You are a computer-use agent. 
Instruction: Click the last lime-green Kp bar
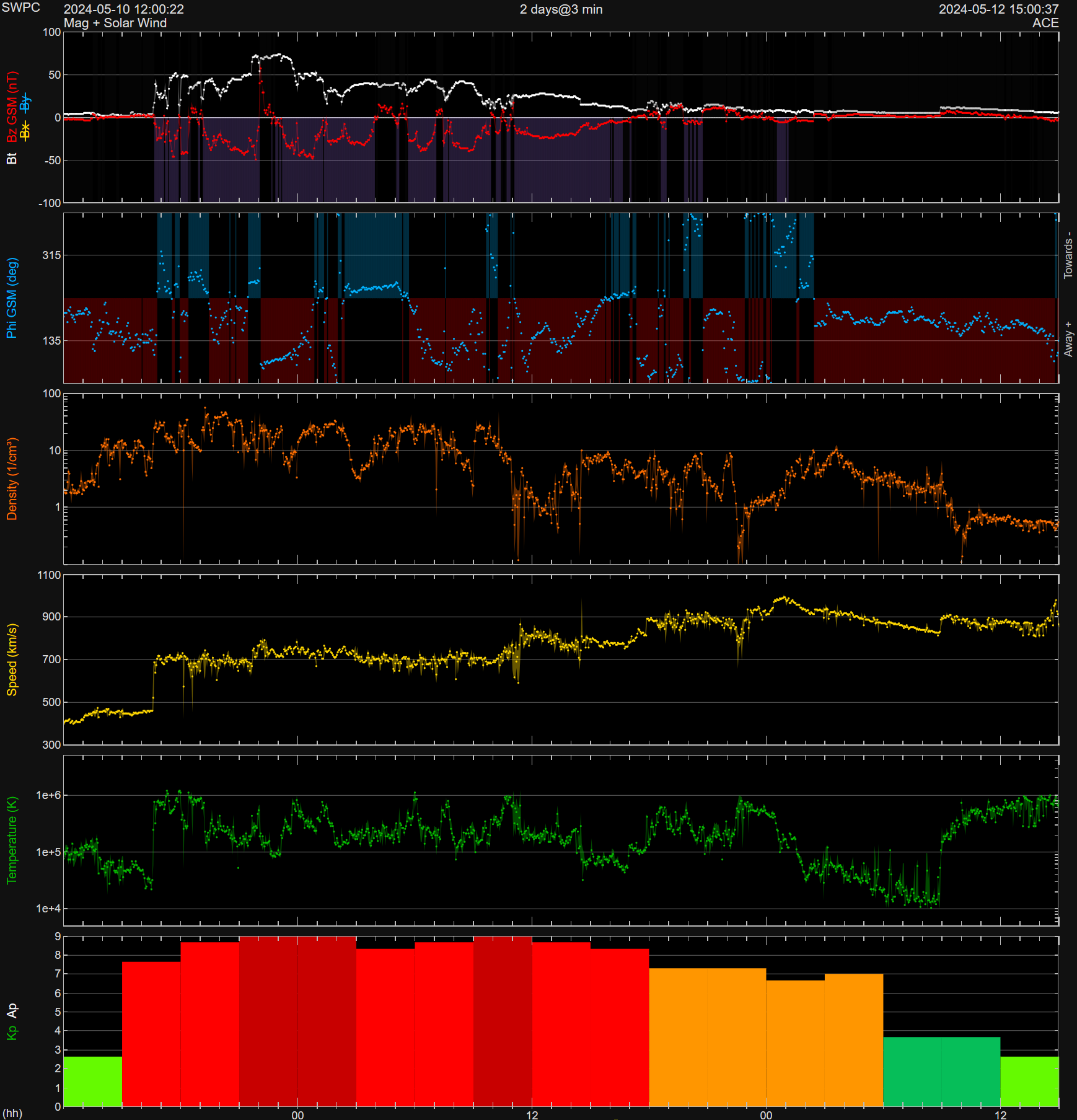[x=1030, y=1082]
